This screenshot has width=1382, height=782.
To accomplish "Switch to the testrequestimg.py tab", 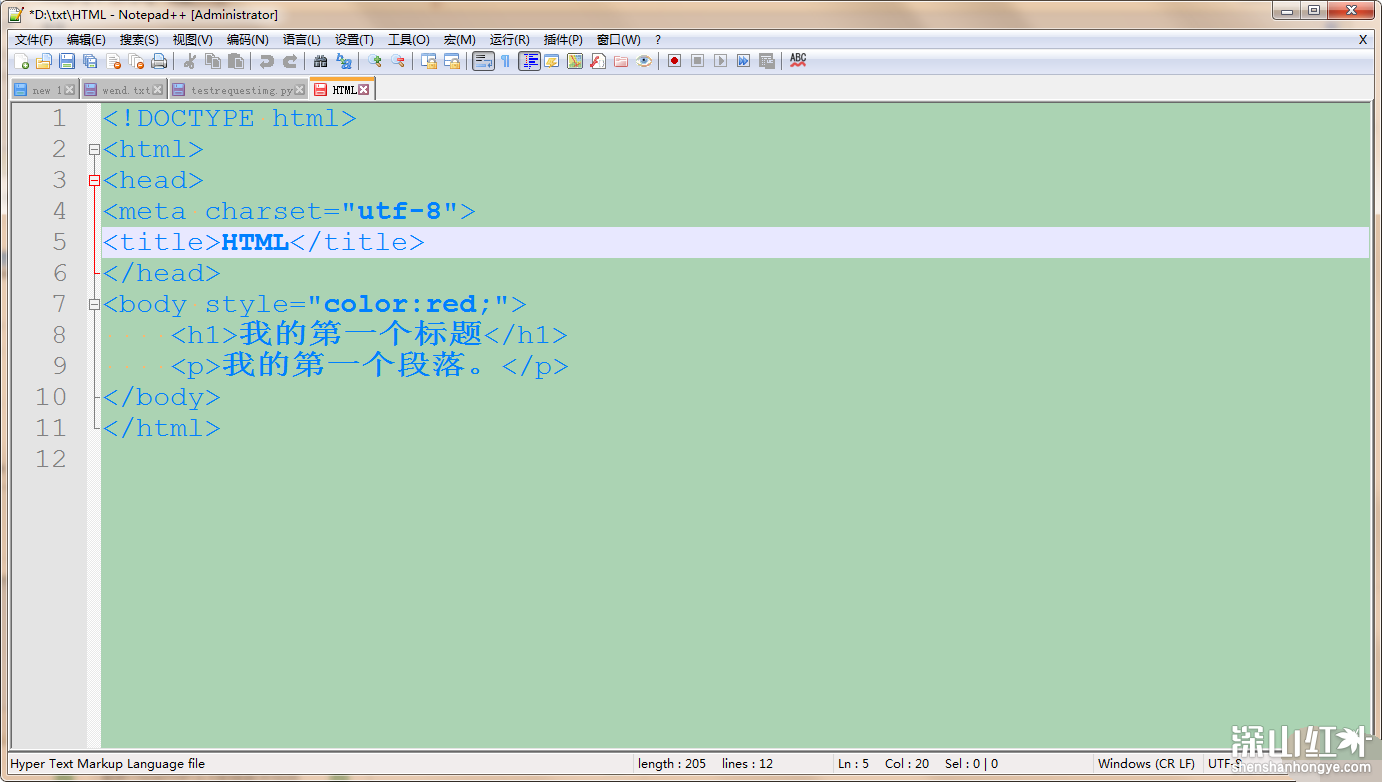I will [x=240, y=90].
